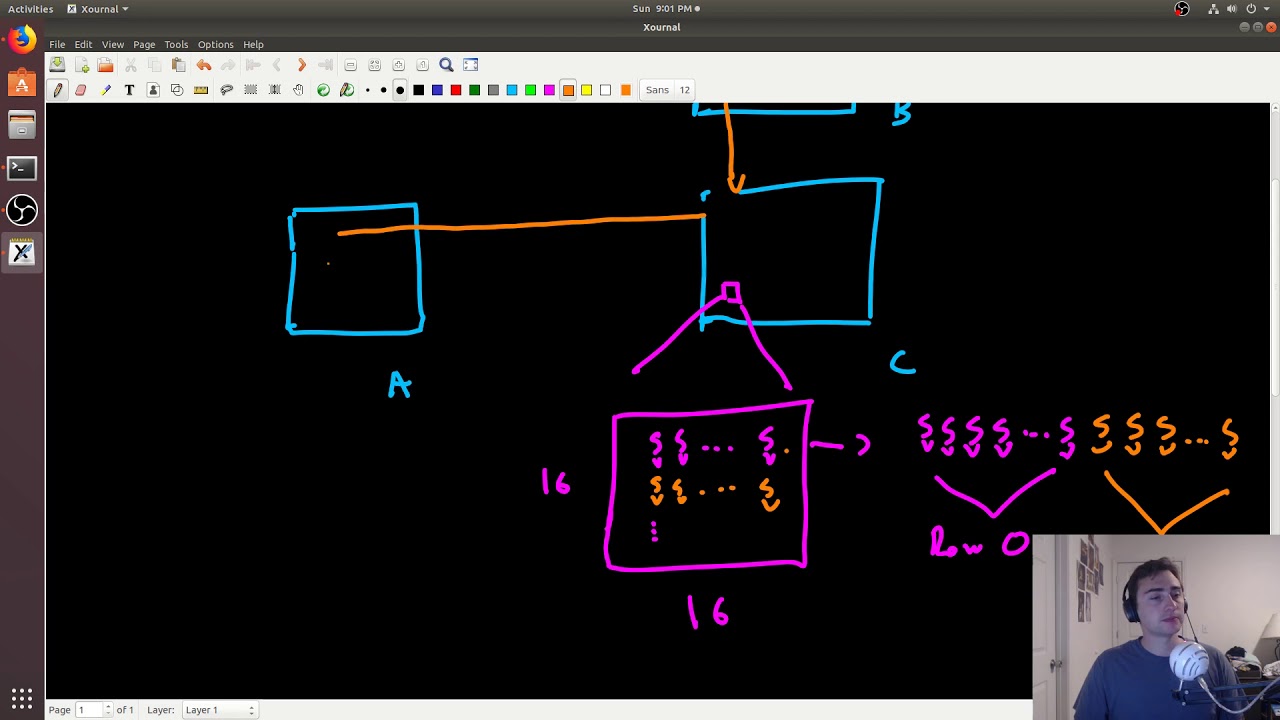
Task: Select black pen color
Action: coord(419,90)
